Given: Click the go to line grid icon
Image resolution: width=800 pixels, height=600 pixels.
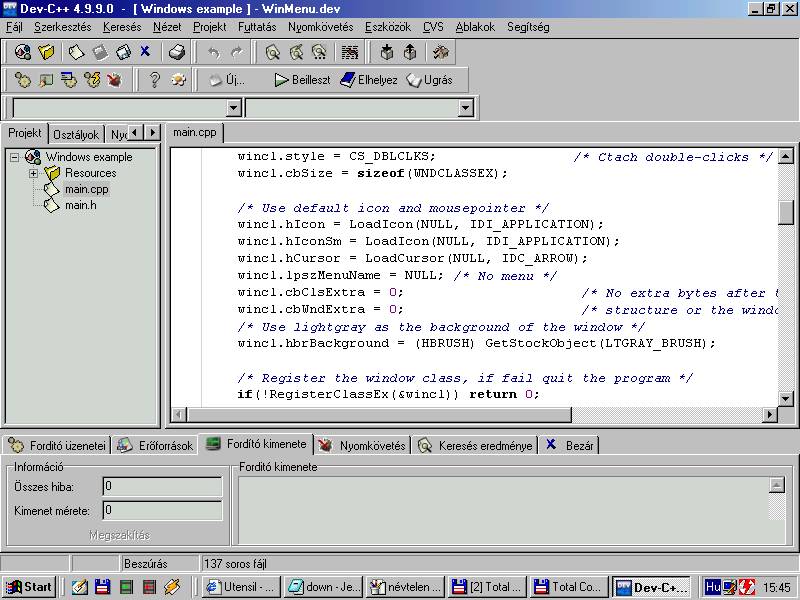Looking at the screenshot, I should [350, 52].
